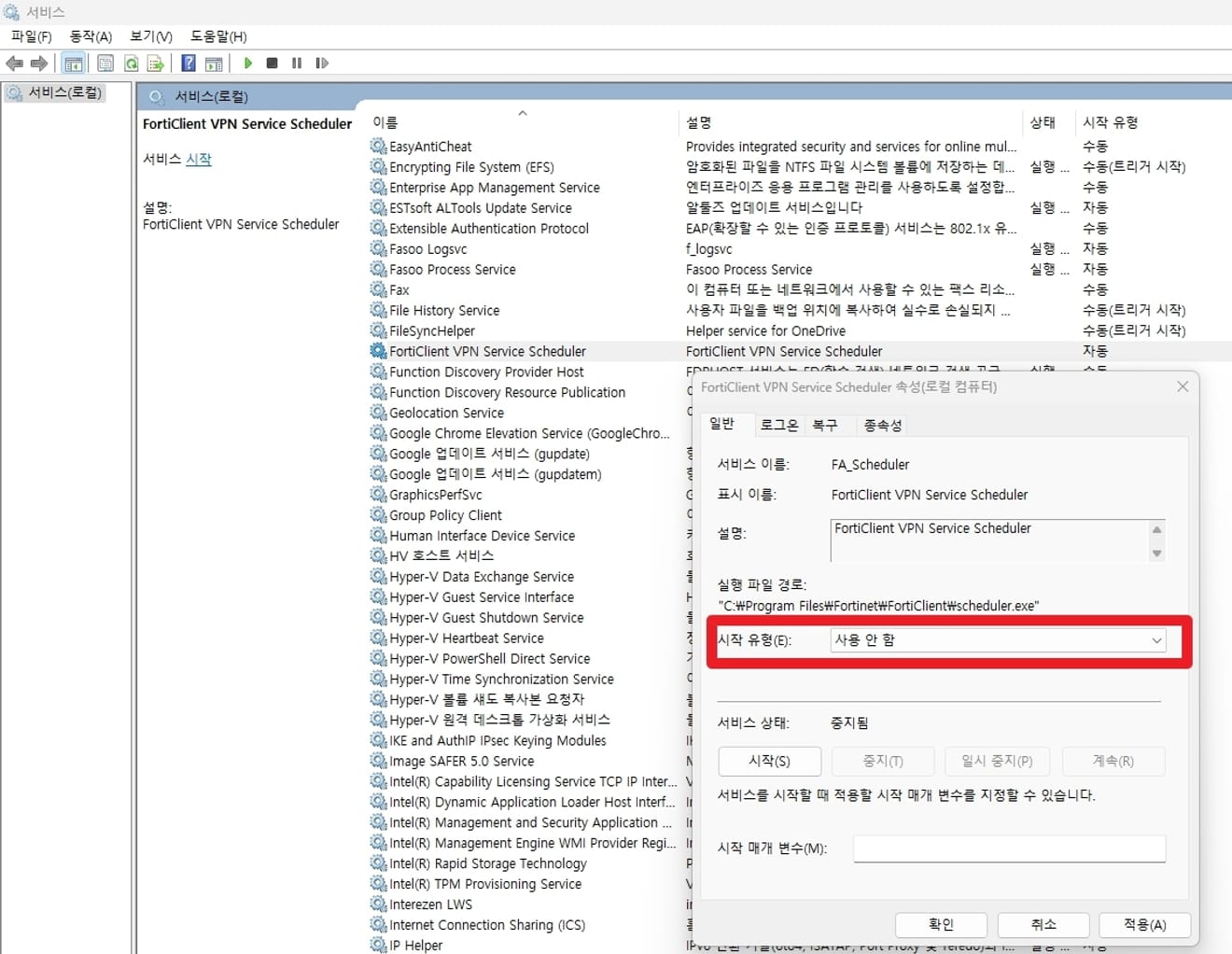Select Intel(R) Rapid Storage Technology row
This screenshot has width=1232, height=954.
(x=488, y=864)
